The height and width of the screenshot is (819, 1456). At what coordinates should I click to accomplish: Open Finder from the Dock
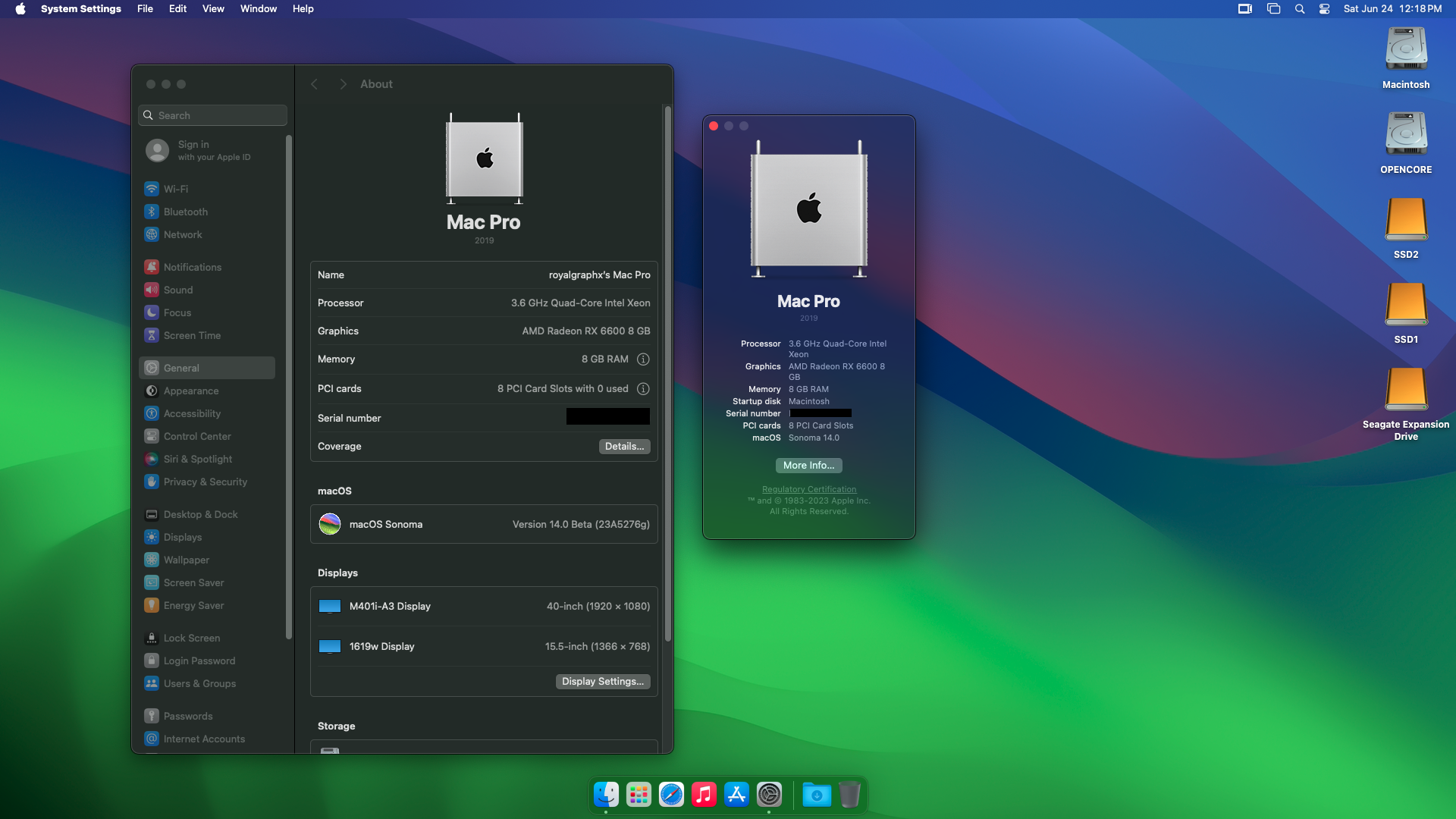tap(606, 794)
